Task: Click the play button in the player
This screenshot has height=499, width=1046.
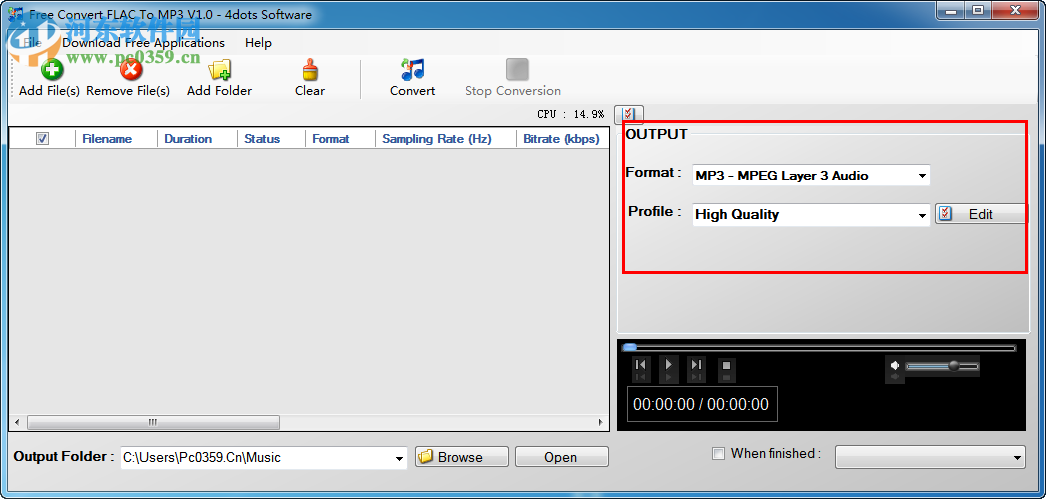Action: tap(668, 365)
